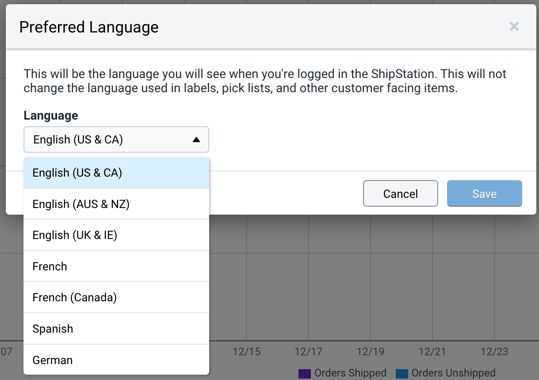Open the Language combo box

click(x=116, y=140)
